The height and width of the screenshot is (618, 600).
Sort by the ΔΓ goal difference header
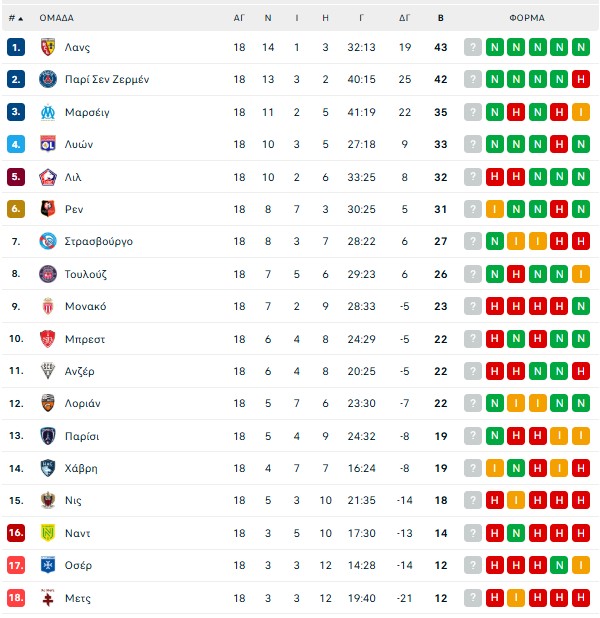pyautogui.click(x=405, y=18)
